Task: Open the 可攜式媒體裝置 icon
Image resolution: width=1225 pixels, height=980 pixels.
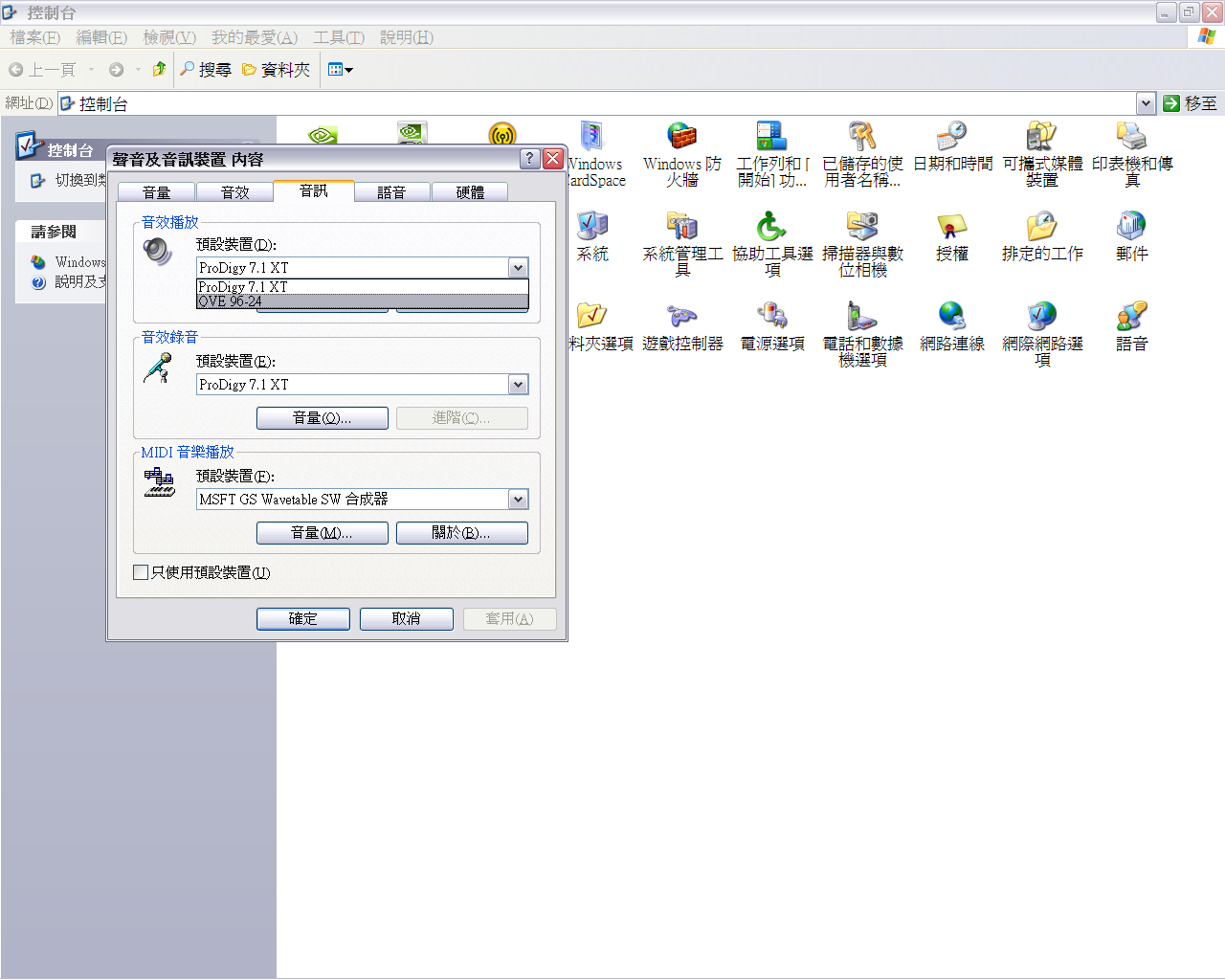Action: [x=1042, y=153]
